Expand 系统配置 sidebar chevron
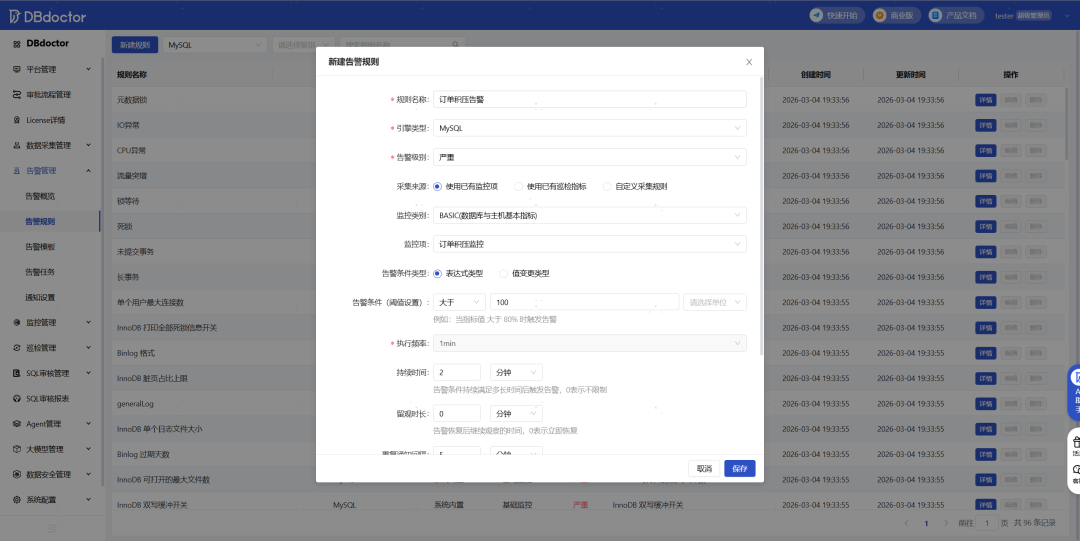Screen dimensions: 1080x541 point(88,500)
